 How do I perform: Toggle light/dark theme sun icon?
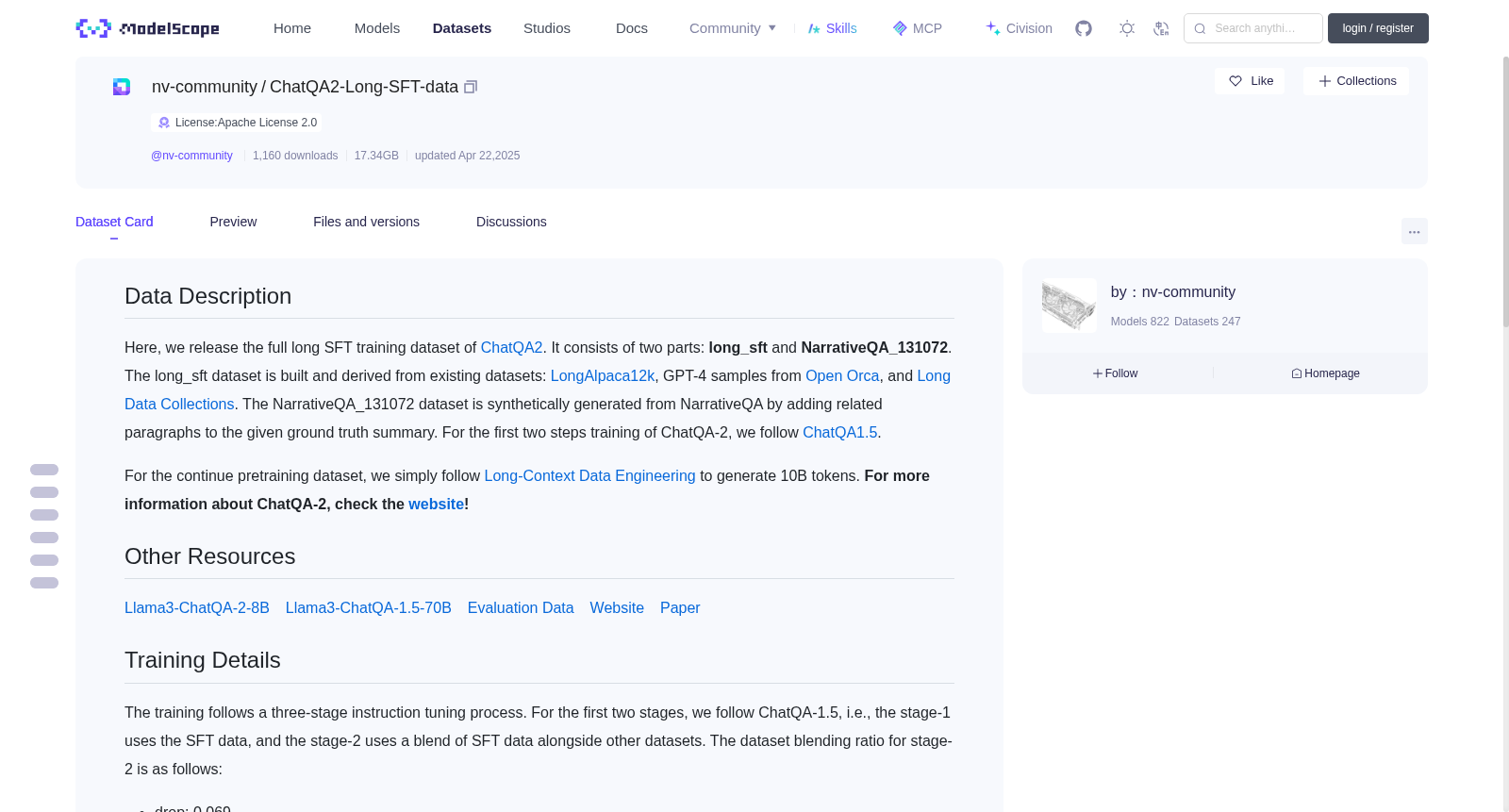pos(1127,28)
